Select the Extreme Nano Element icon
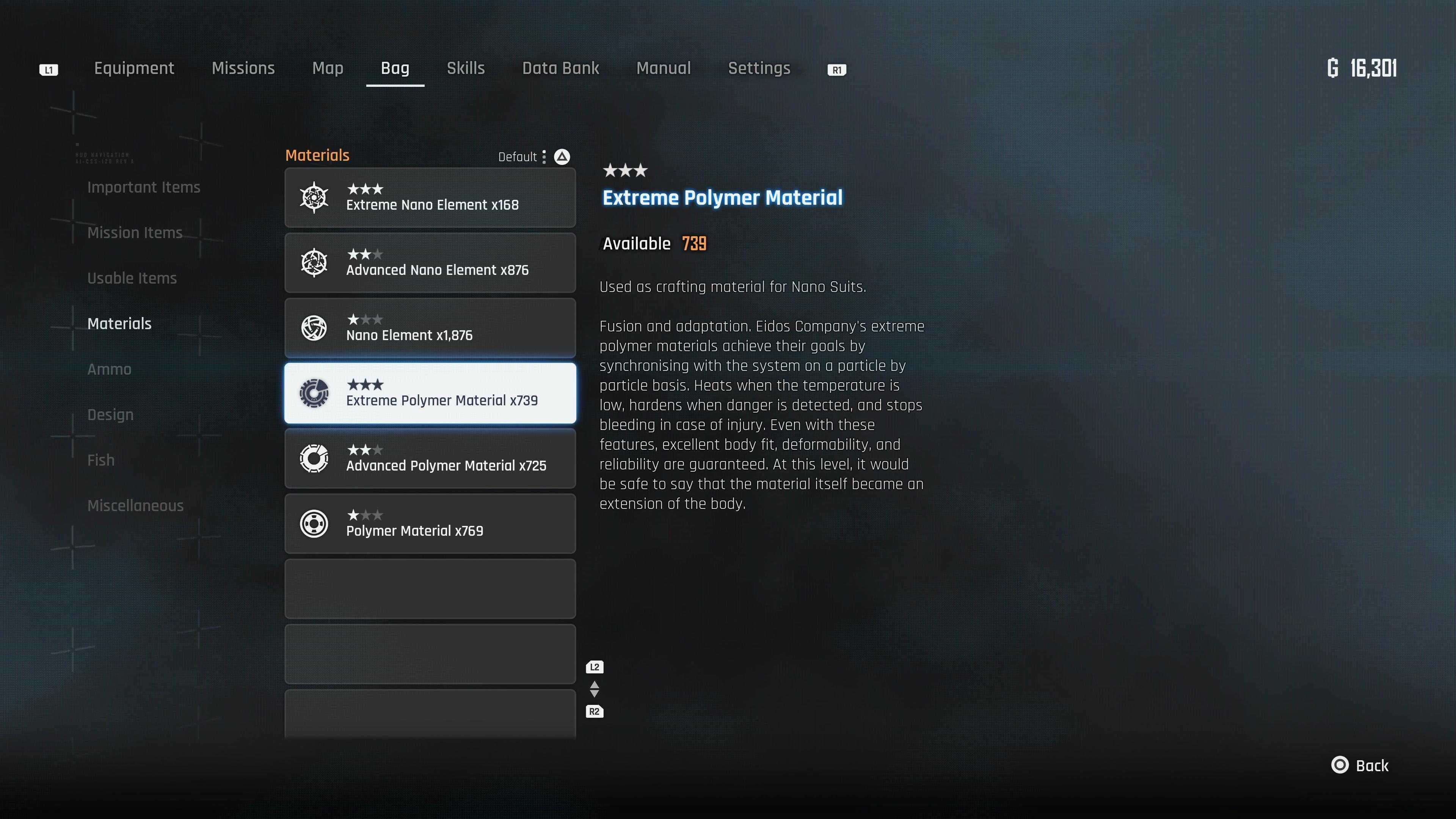The image size is (1456, 819). [x=314, y=197]
